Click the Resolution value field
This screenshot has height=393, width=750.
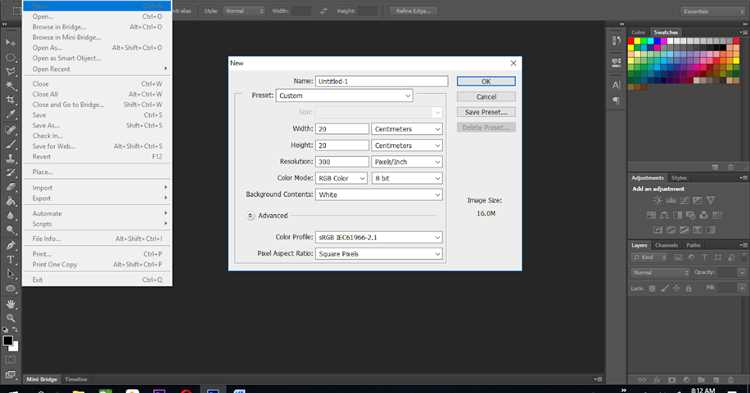click(x=342, y=162)
